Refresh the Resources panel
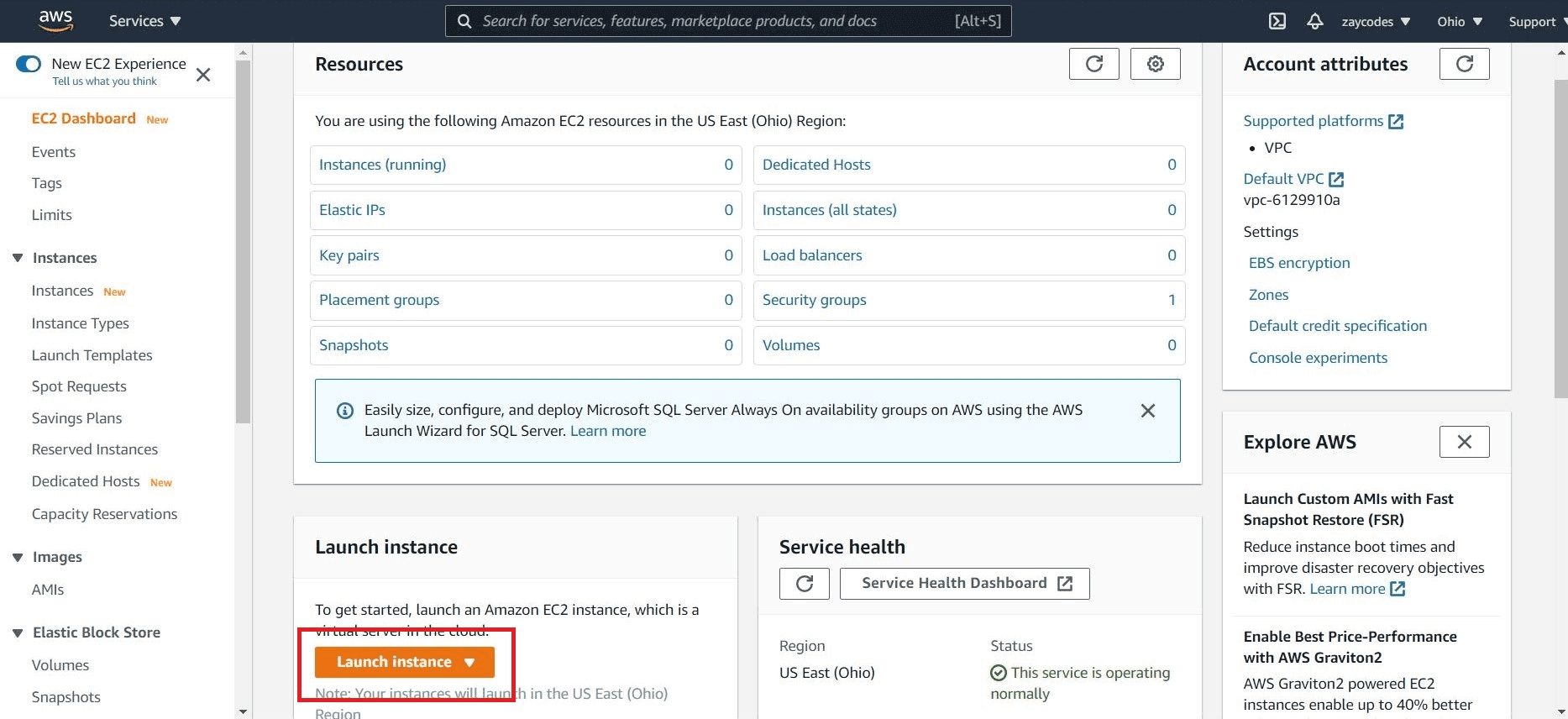1568x719 pixels. (x=1093, y=64)
